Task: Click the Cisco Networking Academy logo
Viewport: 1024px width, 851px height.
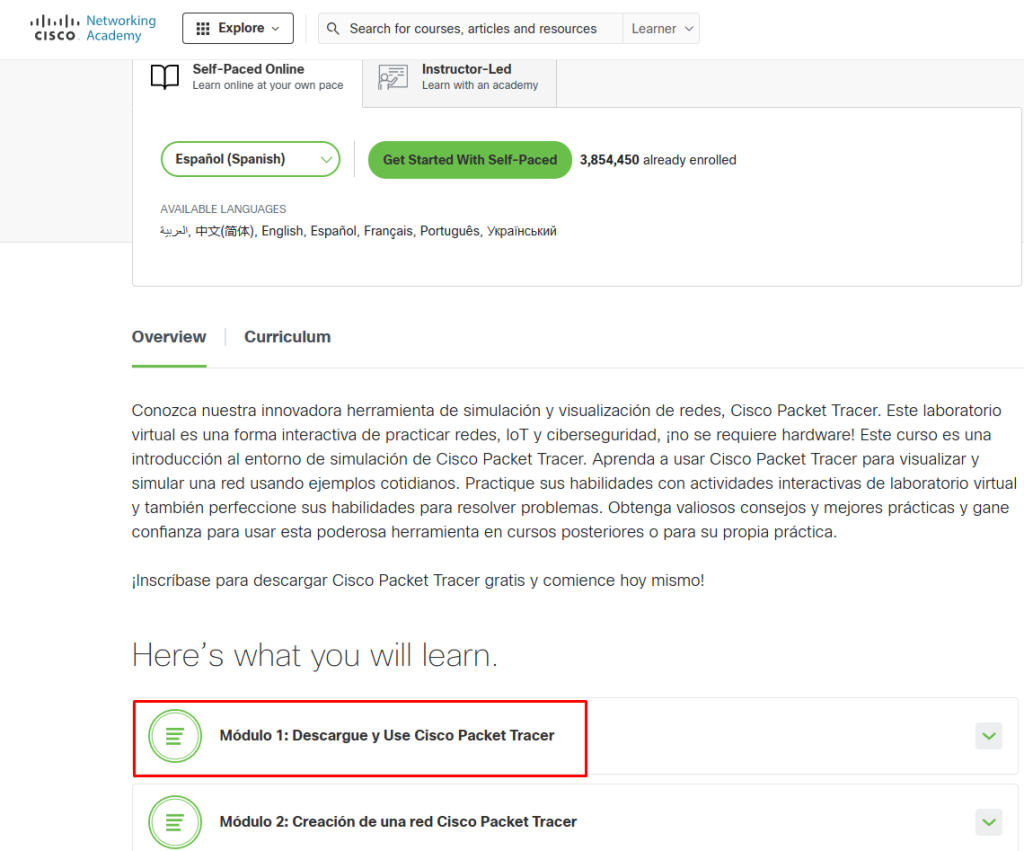Action: [x=93, y=28]
